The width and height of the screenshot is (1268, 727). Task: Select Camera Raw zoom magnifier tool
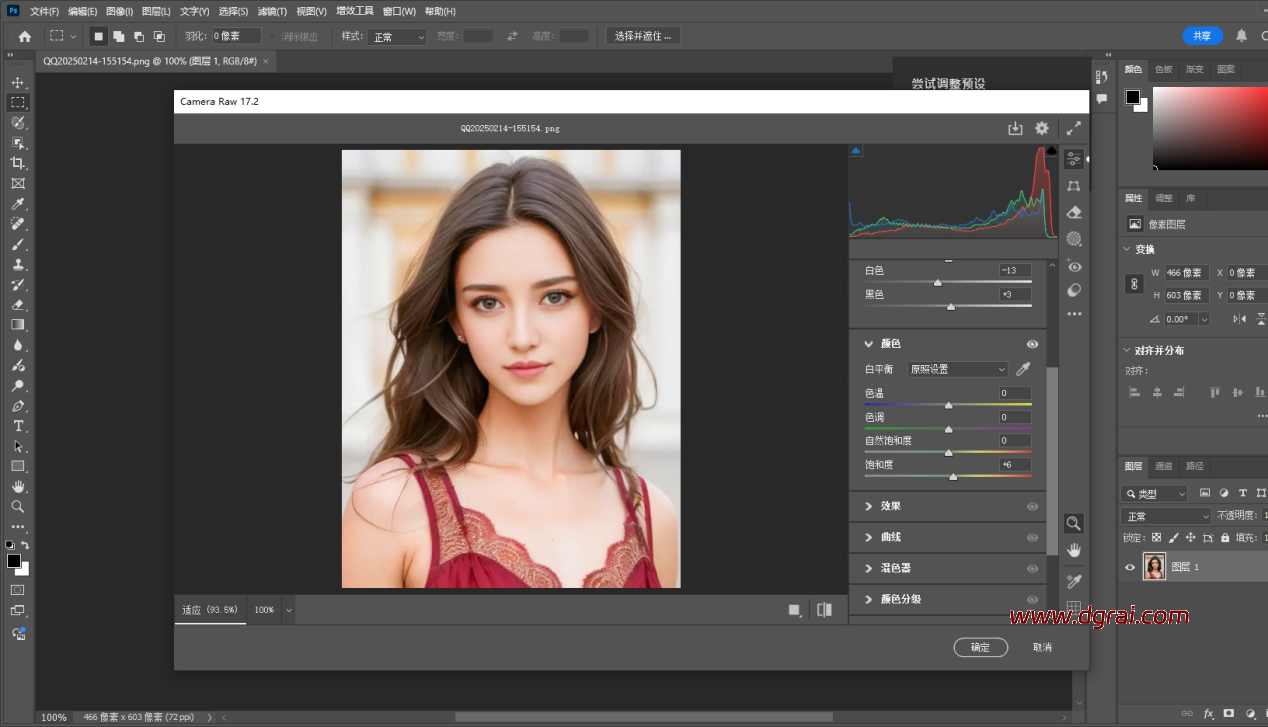(x=1073, y=523)
